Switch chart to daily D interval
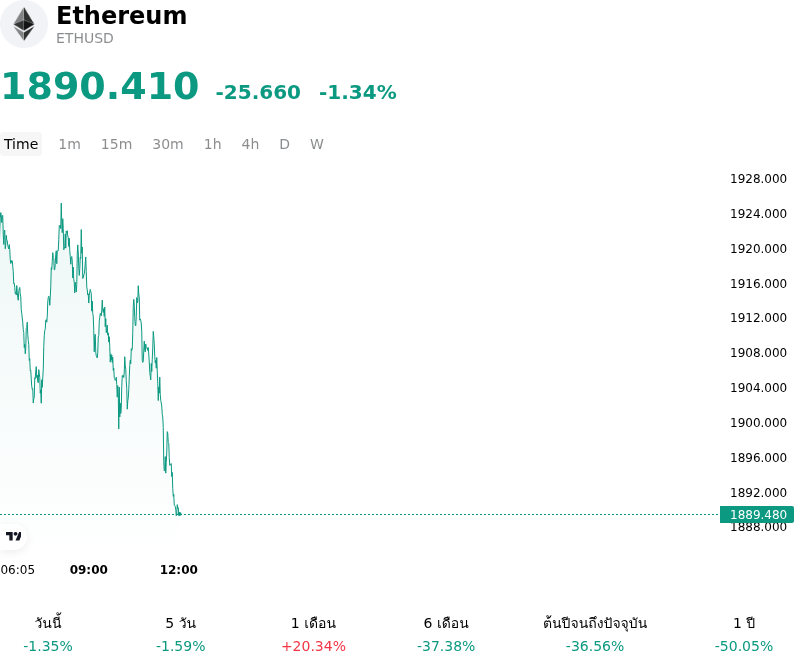Image resolution: width=800 pixels, height=666 pixels. [x=284, y=144]
